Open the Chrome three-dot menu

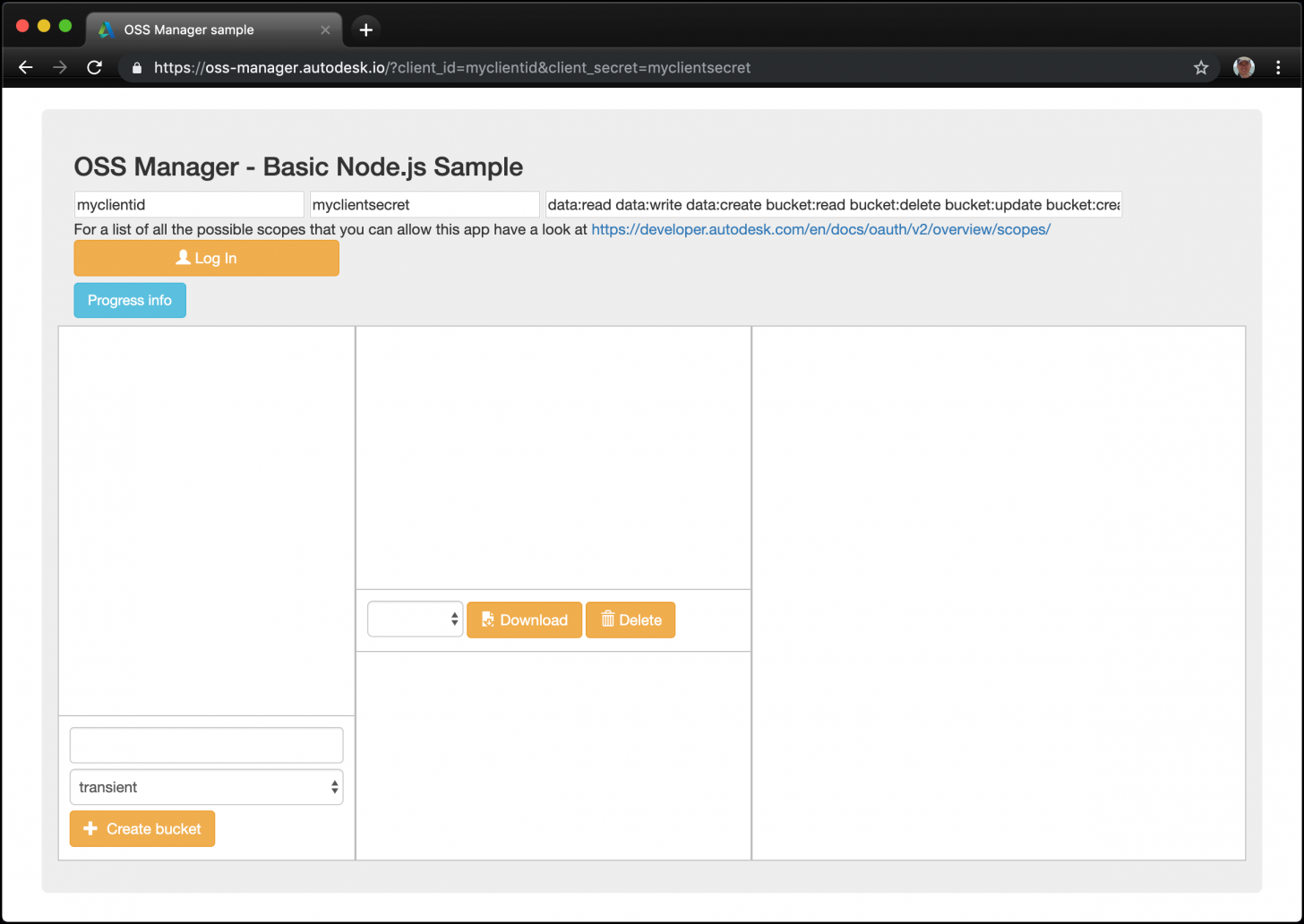1278,67
